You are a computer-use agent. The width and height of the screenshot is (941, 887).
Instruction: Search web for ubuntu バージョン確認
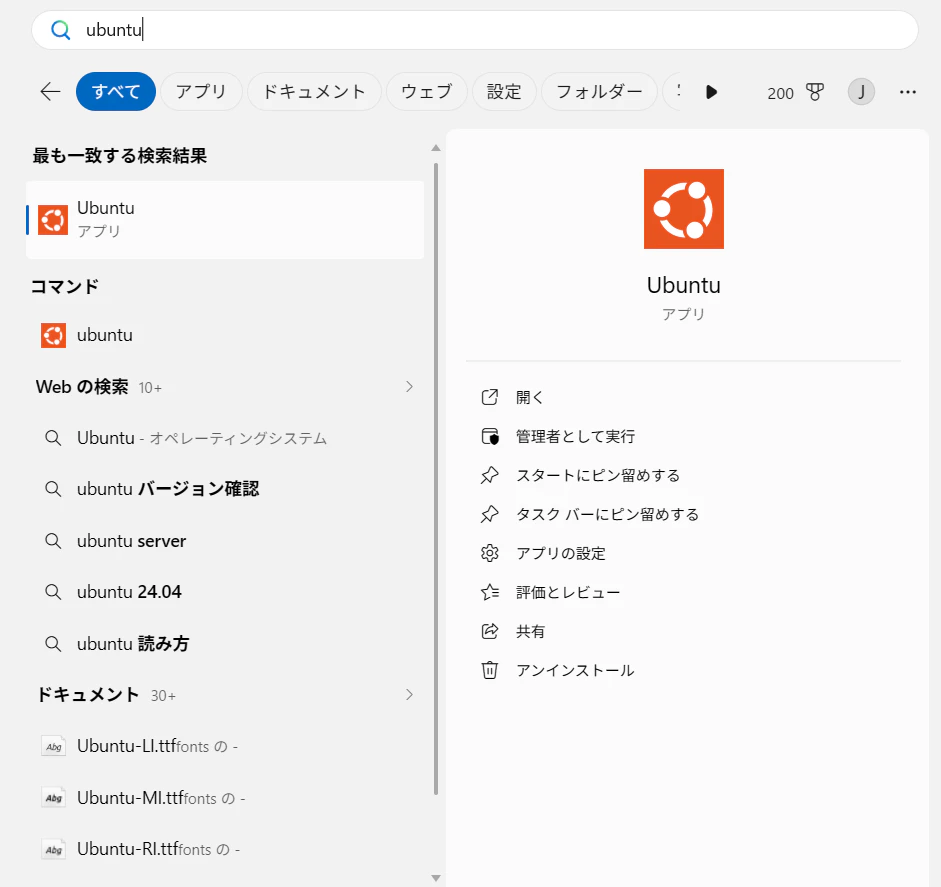tap(225, 489)
